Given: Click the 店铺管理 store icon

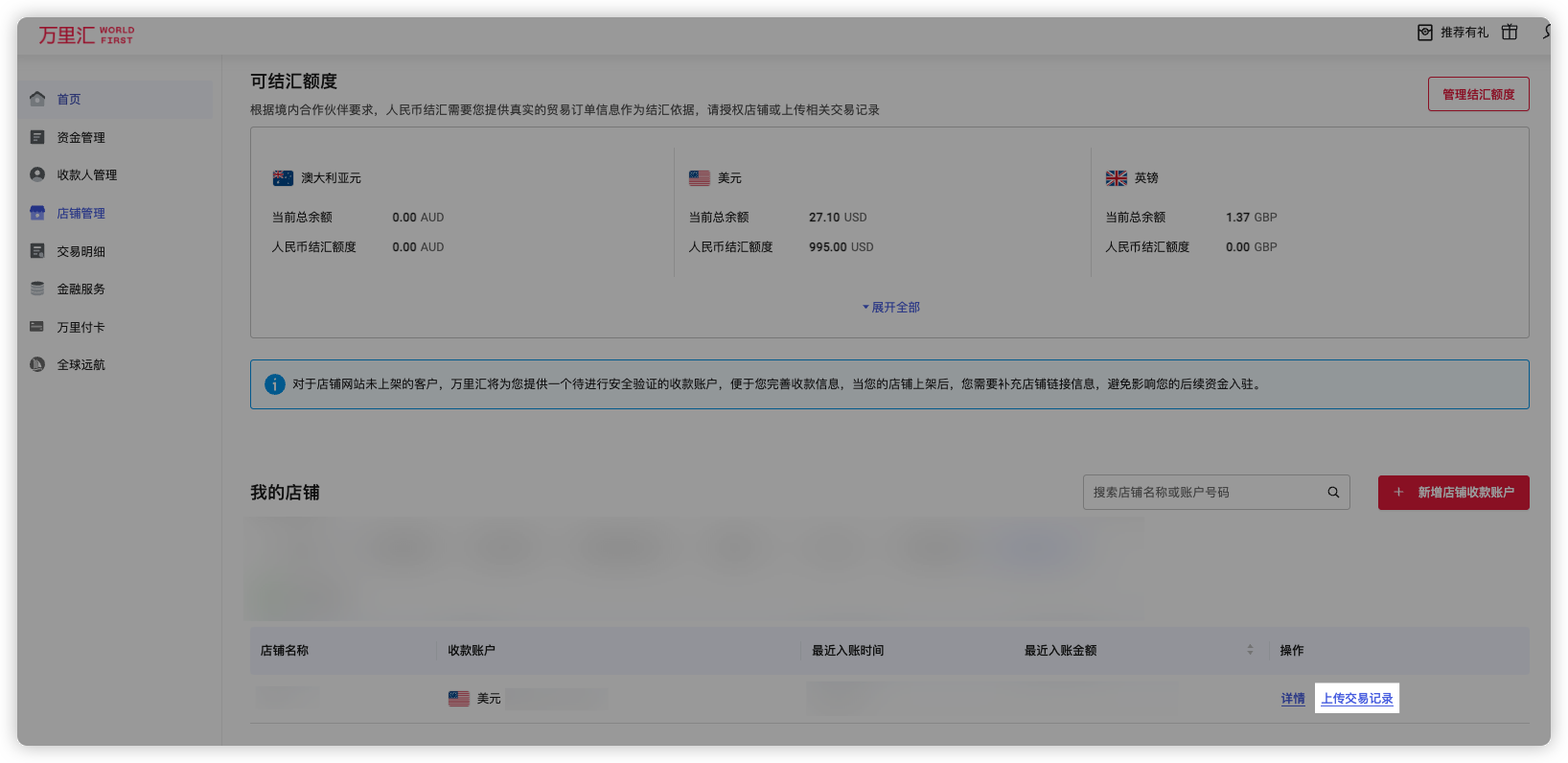Looking at the screenshot, I should [37, 213].
